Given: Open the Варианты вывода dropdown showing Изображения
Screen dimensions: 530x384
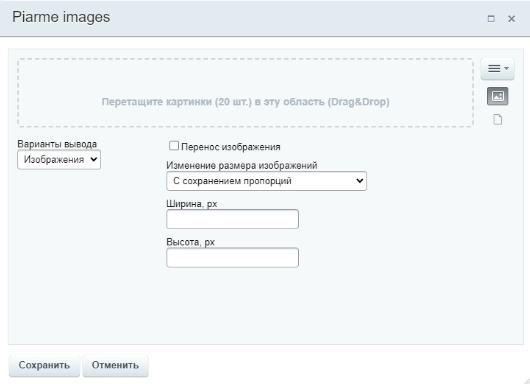Looking at the screenshot, I should pyautogui.click(x=59, y=160).
